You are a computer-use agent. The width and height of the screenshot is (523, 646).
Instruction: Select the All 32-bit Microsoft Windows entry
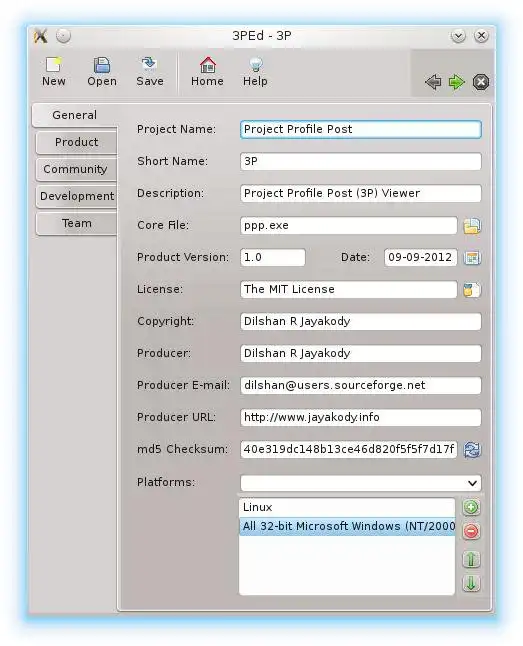[347, 527]
